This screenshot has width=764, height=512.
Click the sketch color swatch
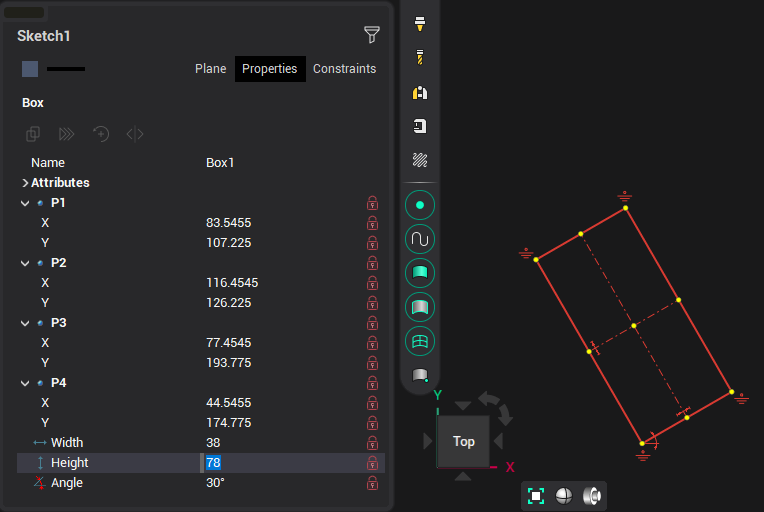[x=30, y=69]
